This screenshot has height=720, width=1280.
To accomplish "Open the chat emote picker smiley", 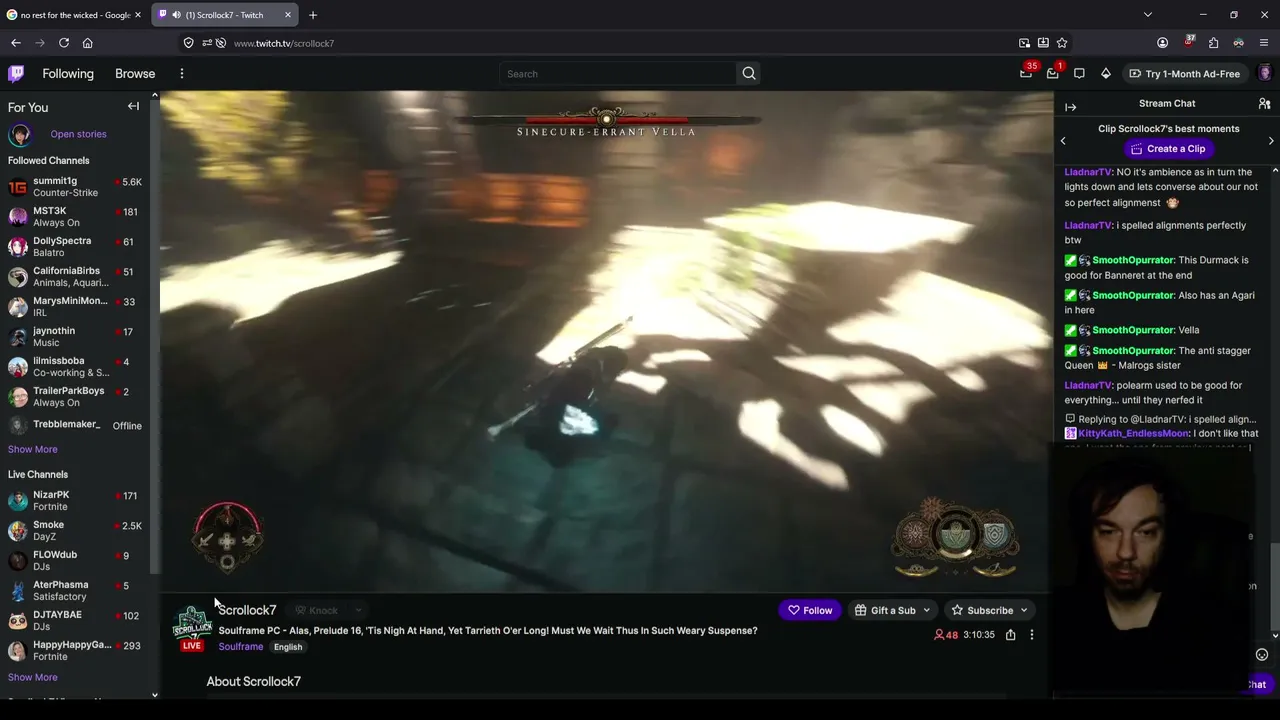I will [x=1262, y=655].
